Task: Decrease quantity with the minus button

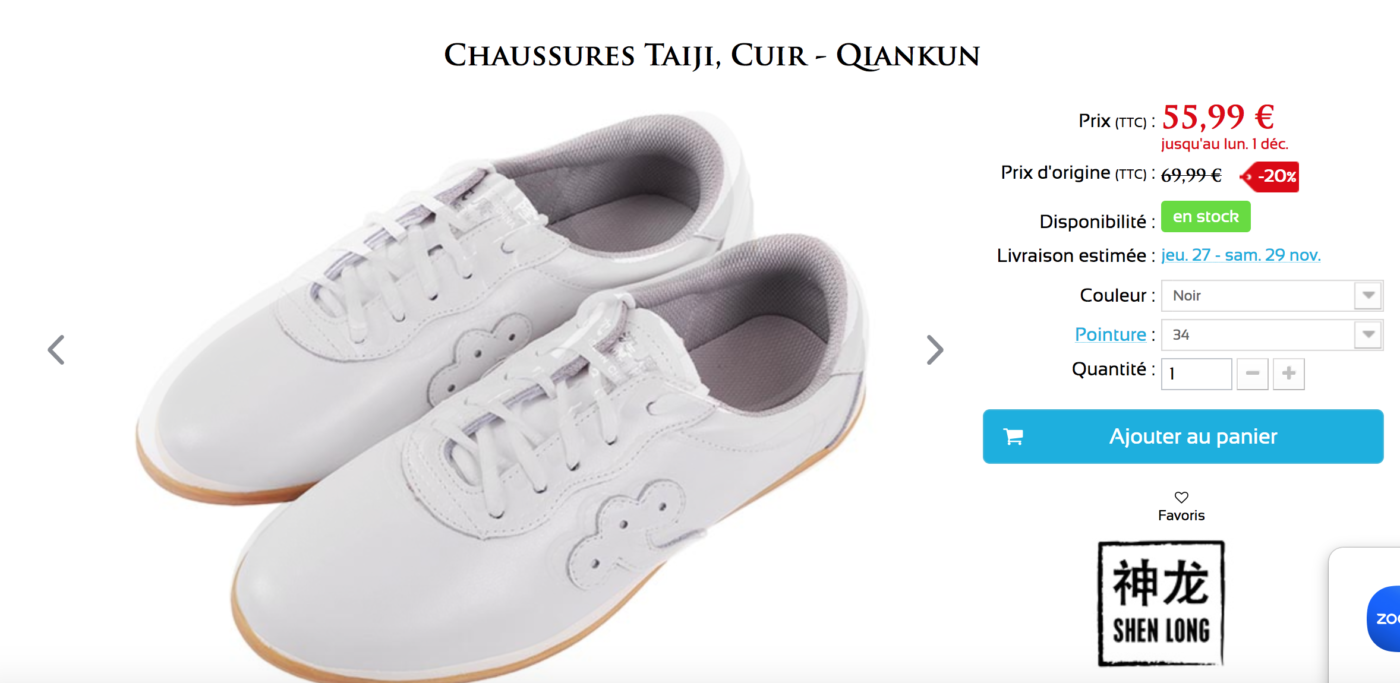Action: [x=1253, y=374]
